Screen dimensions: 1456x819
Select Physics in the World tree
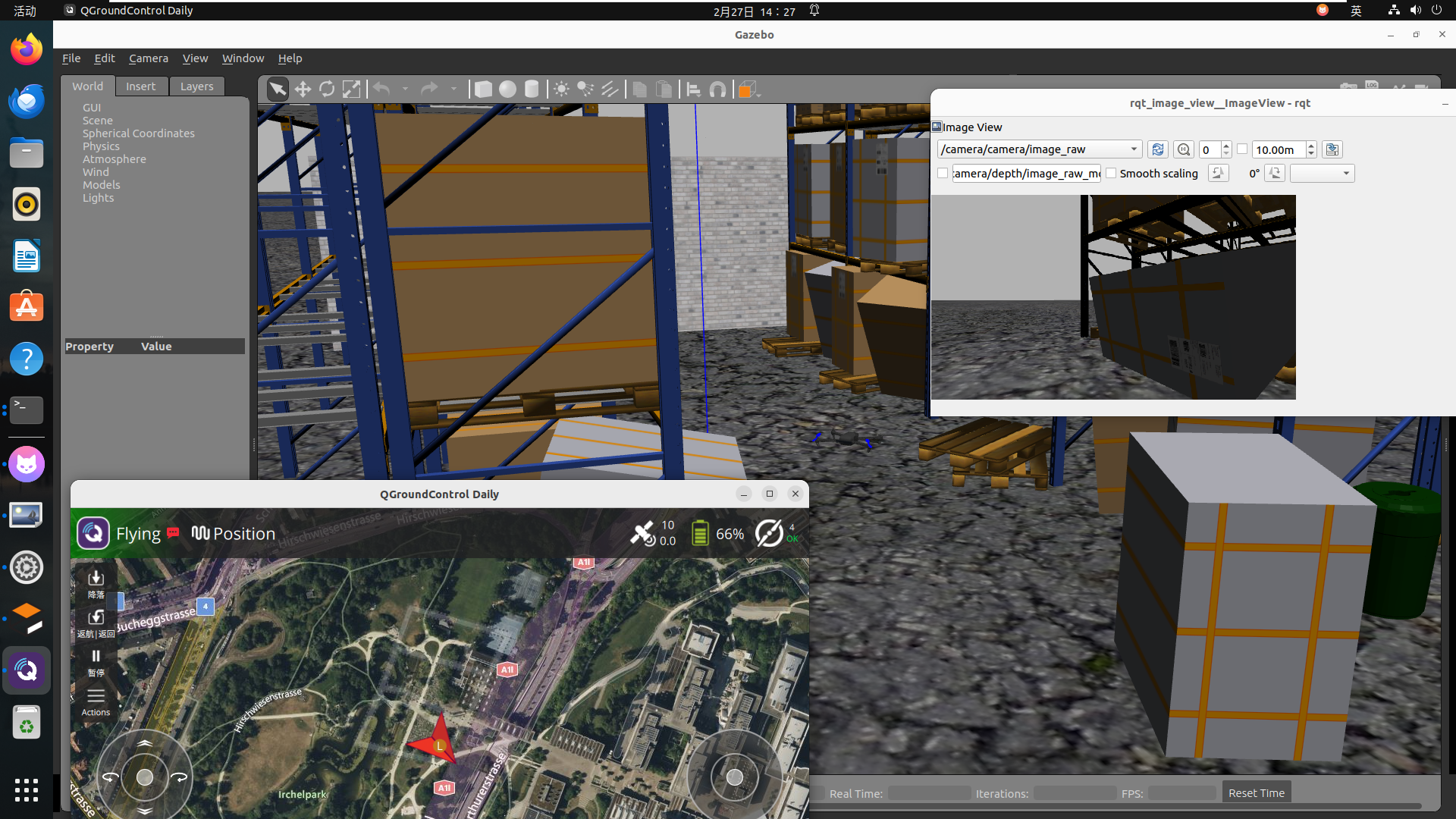101,146
